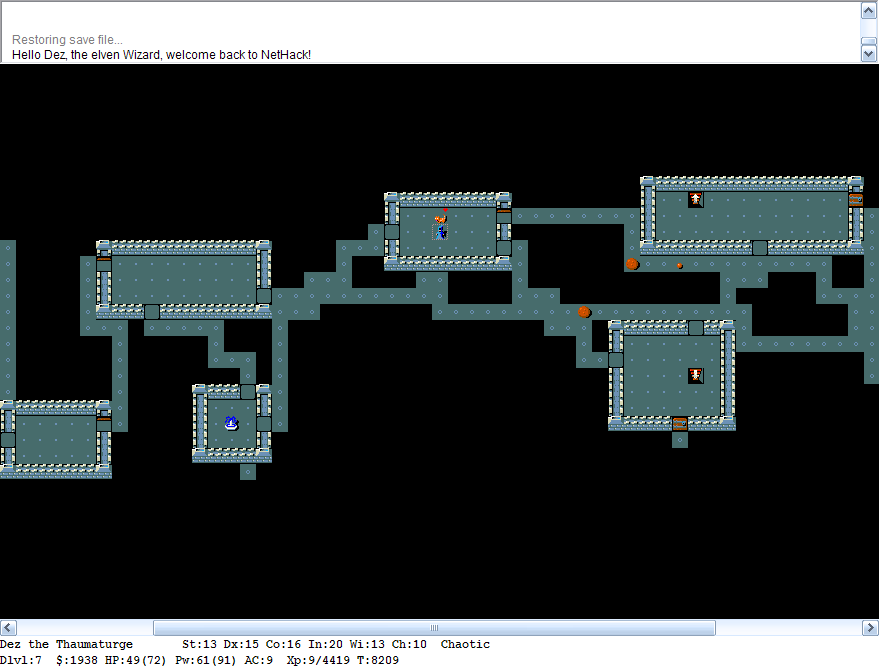Click the west doorway of down staircase room

(x=616, y=360)
